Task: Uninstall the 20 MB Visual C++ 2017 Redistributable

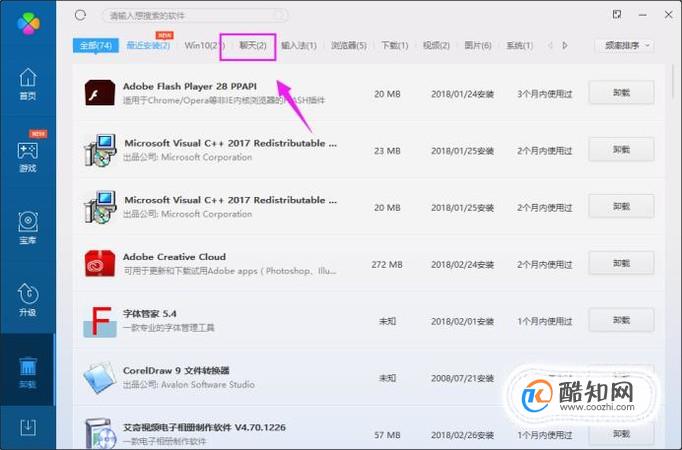Action: pyautogui.click(x=621, y=207)
